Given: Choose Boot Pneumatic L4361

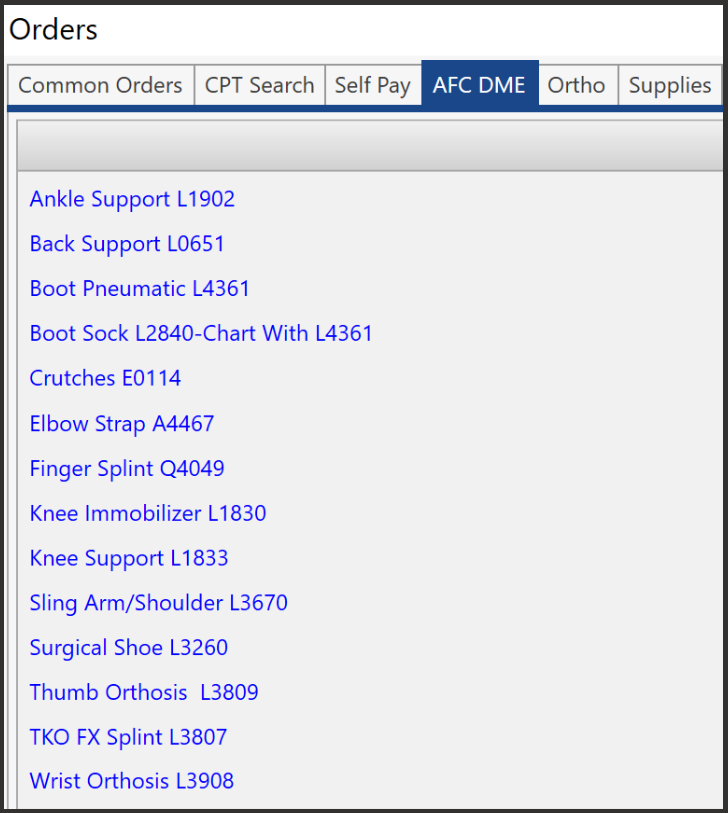Looking at the screenshot, I should (x=140, y=289).
